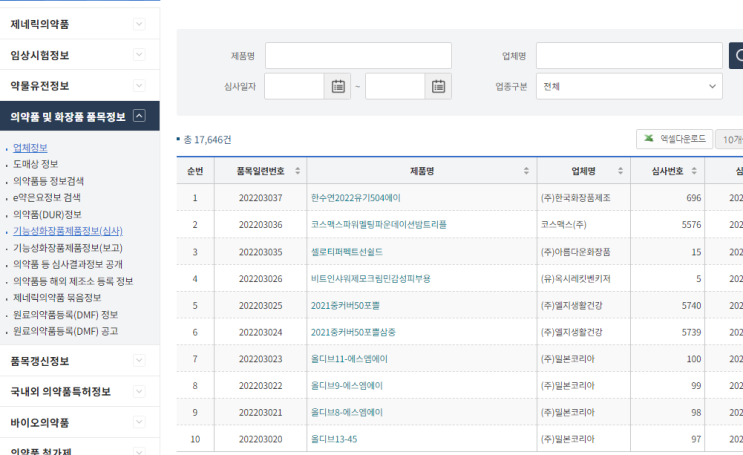Viewport: 743px width, 455px height.
Task: Open 기능성화장품제품정보(보고) in the sidebar
Action: [68, 248]
